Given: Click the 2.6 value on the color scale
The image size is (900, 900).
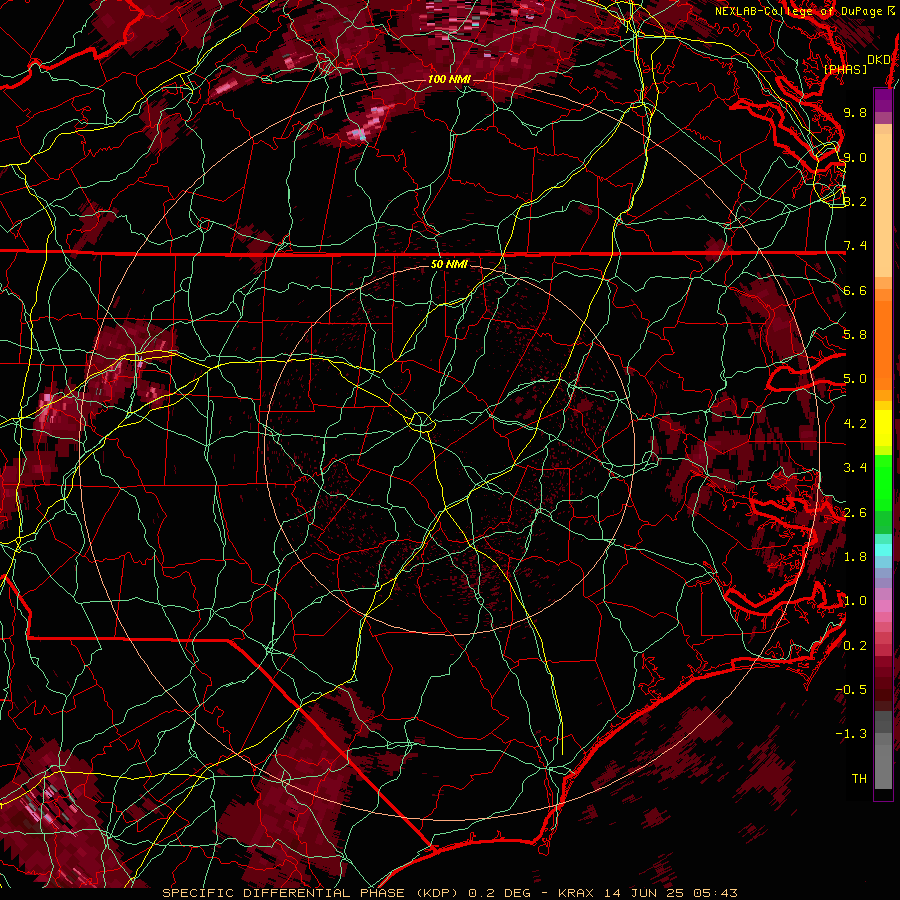Looking at the screenshot, I should (x=855, y=513).
